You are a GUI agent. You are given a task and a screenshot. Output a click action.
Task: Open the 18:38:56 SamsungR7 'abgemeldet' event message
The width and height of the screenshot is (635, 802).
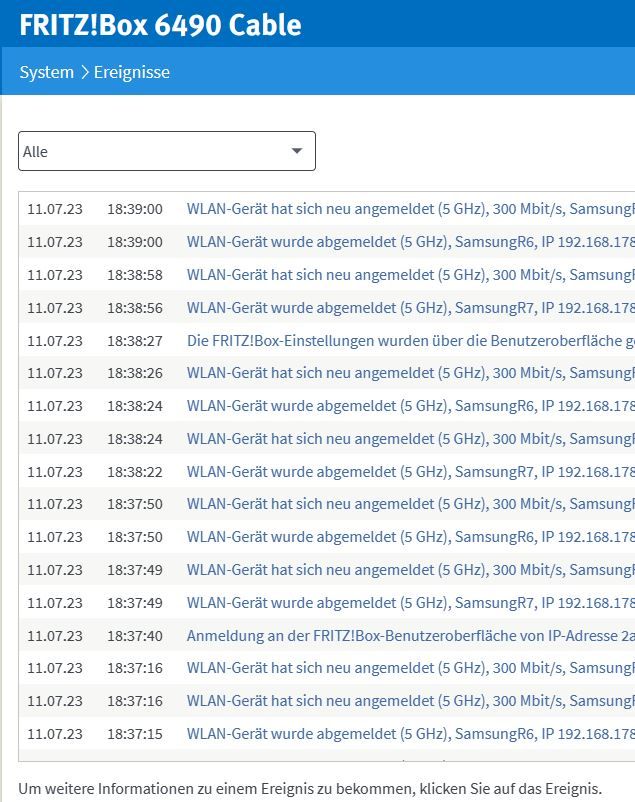click(410, 308)
